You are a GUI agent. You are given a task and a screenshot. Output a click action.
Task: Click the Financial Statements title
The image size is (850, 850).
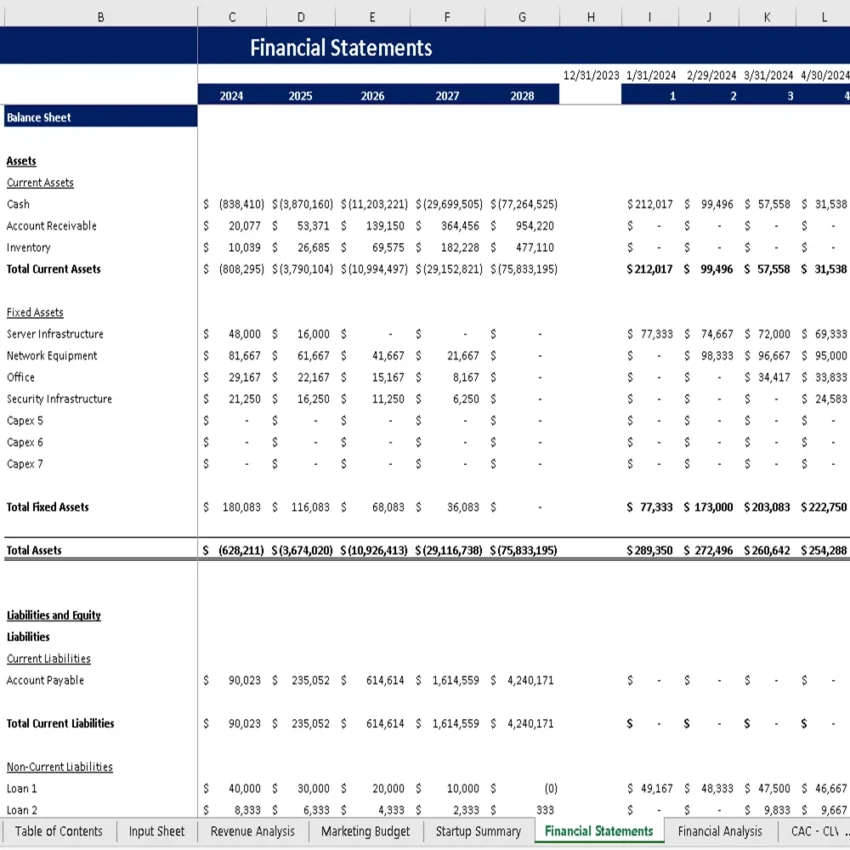pos(341,48)
